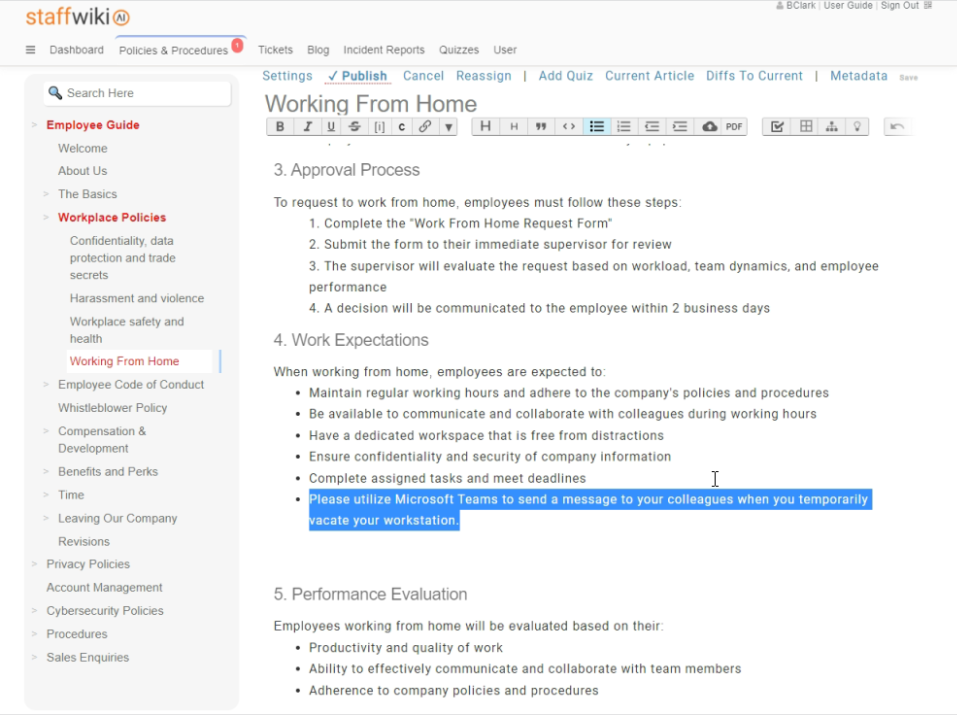
Task: Click the undo arrow in the toolbar
Action: pos(897,127)
